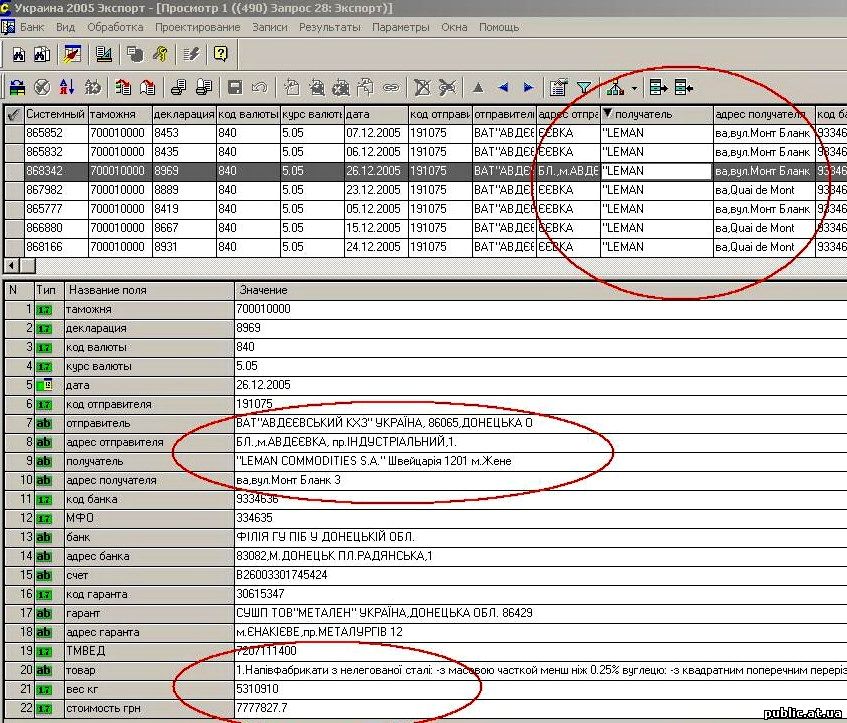Image resolution: width=847 pixels, height=723 pixels.
Task: Open the Вид menu
Action: point(65,27)
